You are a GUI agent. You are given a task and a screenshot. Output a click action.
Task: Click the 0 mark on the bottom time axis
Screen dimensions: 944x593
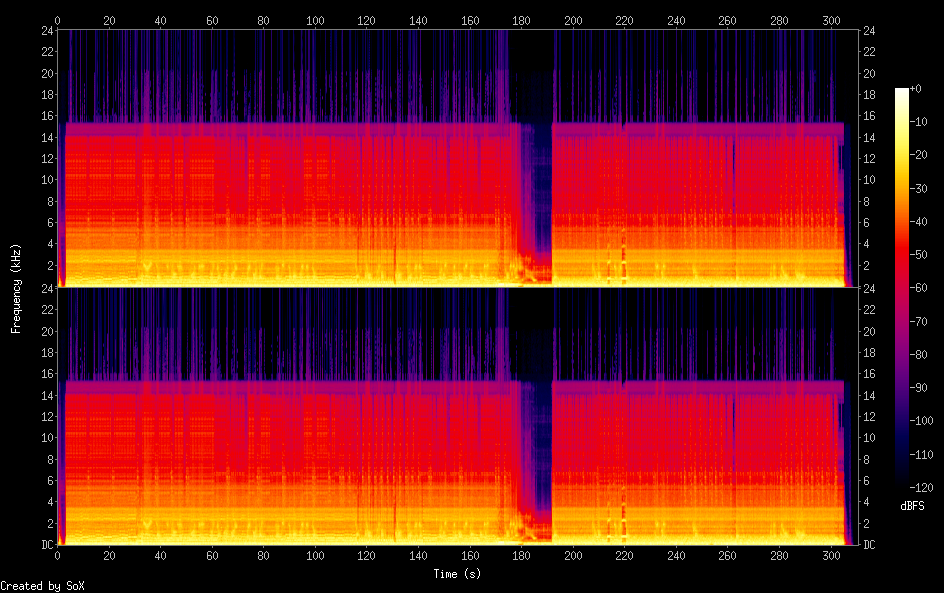(x=58, y=556)
